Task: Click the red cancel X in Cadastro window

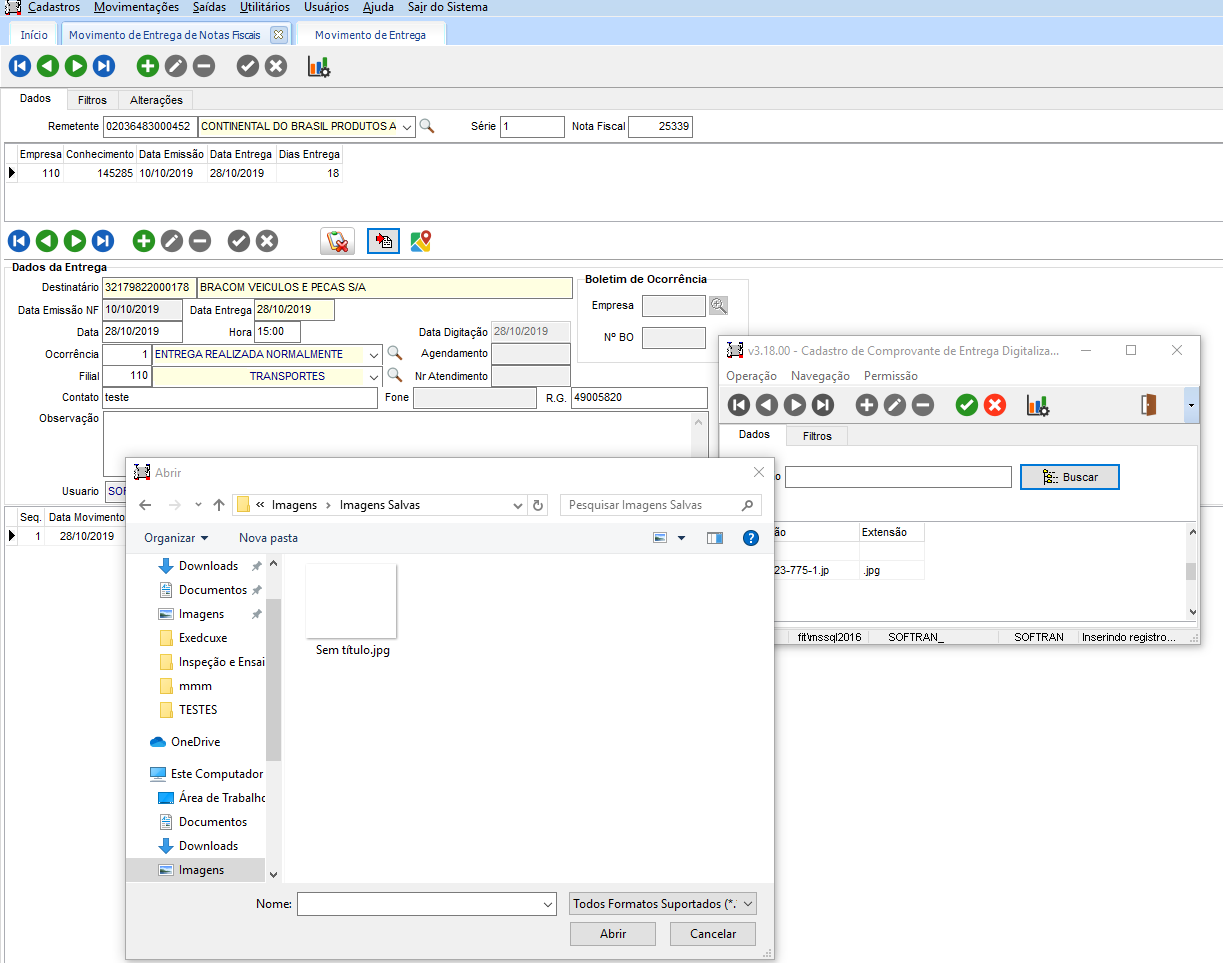Action: click(995, 405)
